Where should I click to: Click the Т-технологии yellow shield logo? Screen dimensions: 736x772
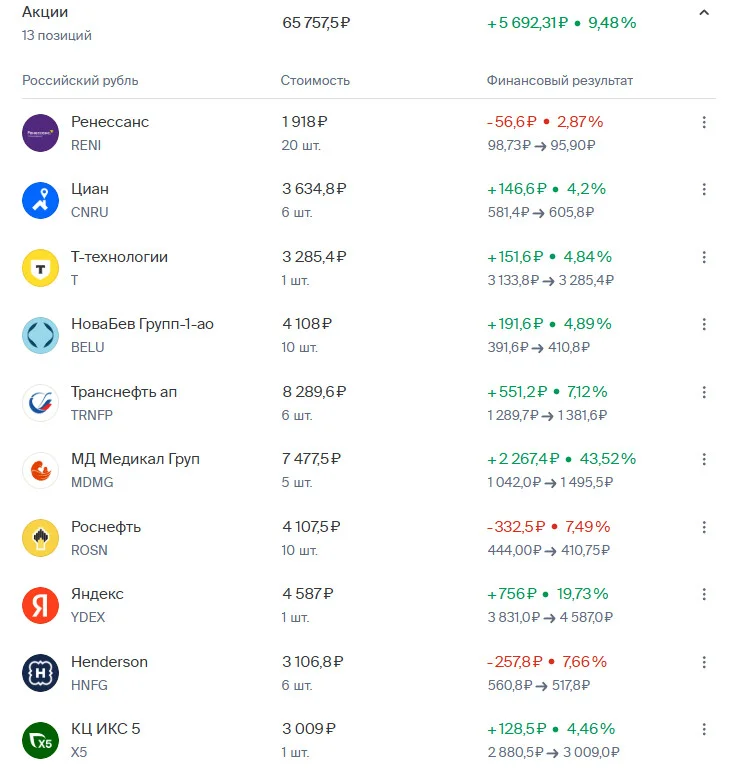point(40,268)
